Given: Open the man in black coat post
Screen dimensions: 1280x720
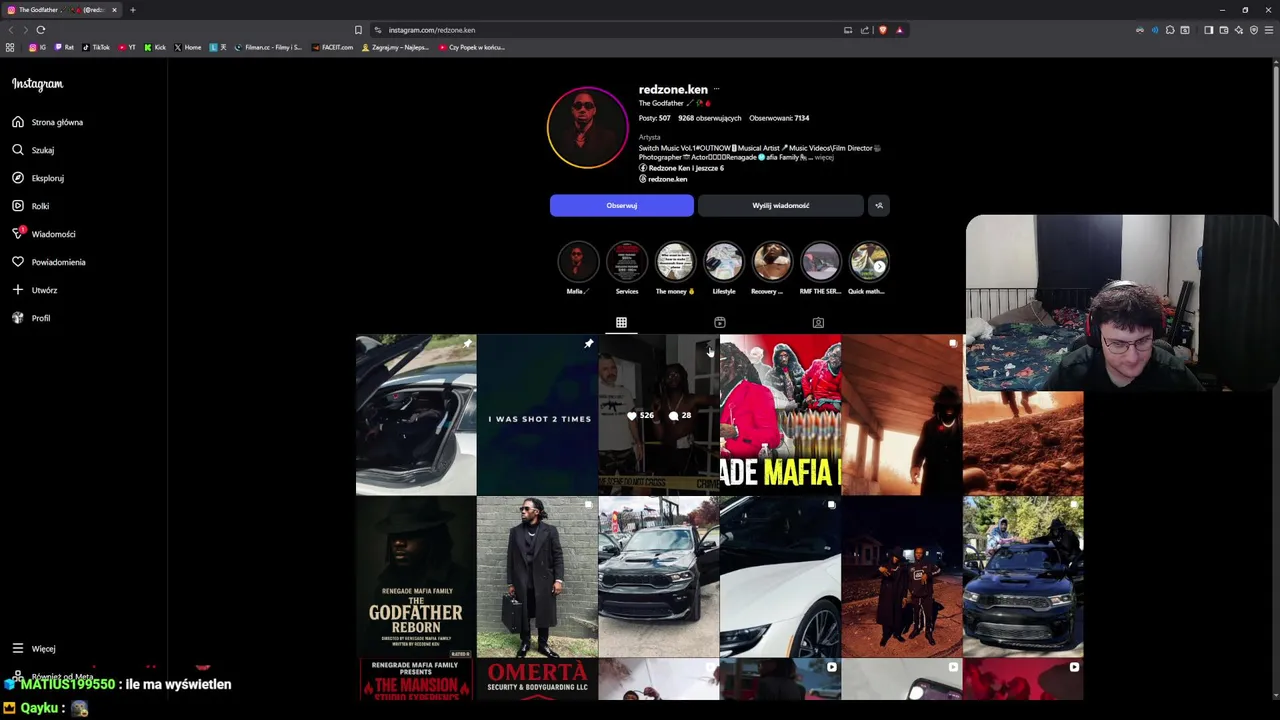Looking at the screenshot, I should [537, 577].
